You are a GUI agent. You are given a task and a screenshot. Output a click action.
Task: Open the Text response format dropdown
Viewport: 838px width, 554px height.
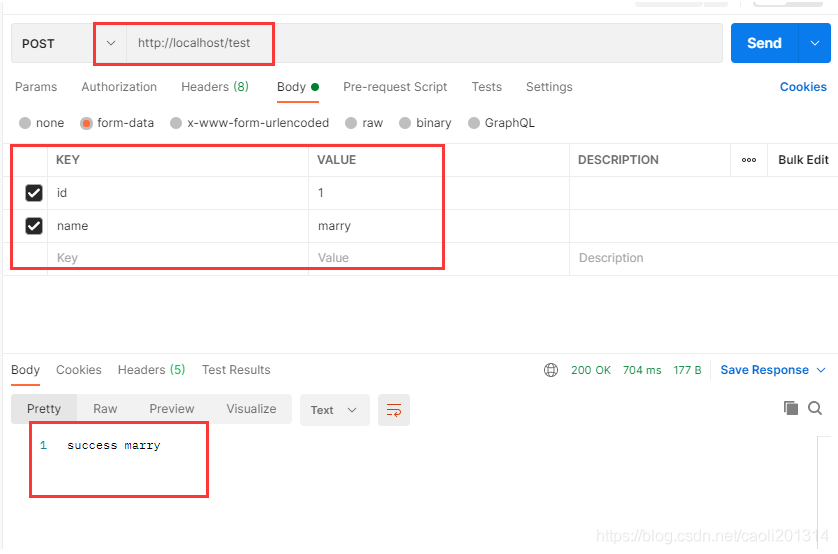(x=334, y=410)
